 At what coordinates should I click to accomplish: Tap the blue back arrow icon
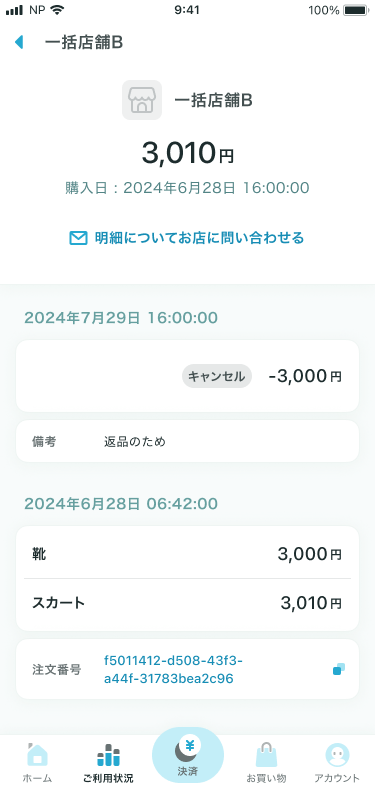click(19, 42)
